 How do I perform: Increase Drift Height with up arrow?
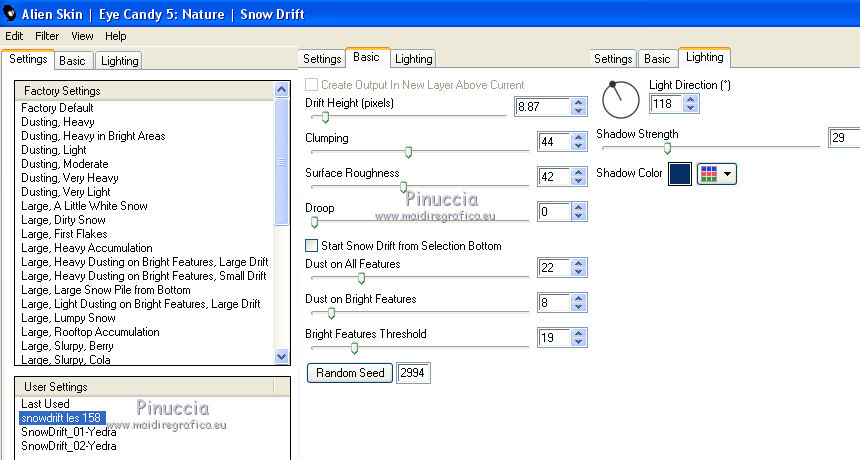(578, 102)
